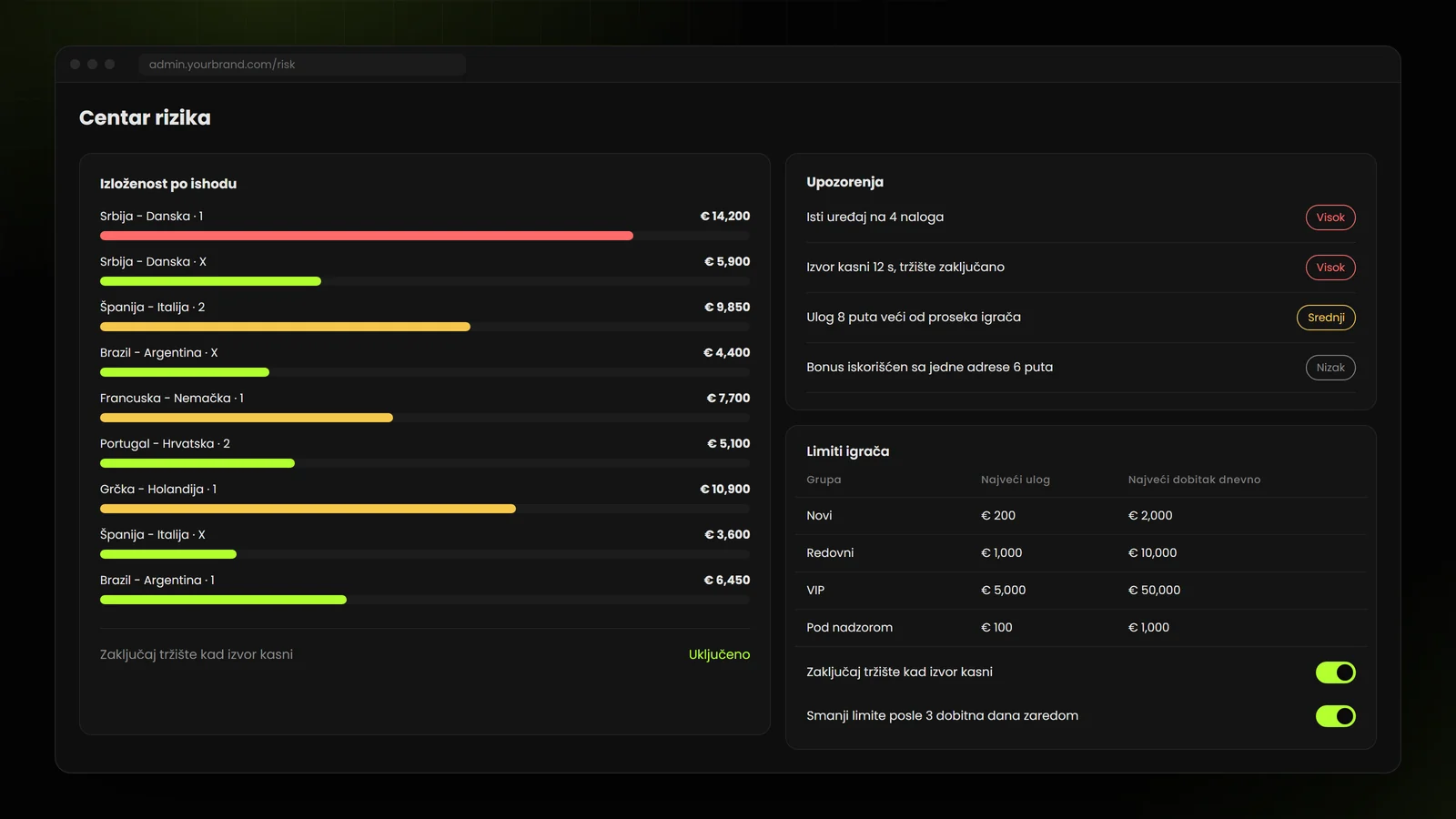
Task: Open alert 'Bonus iskorišćen sa jedne adrese 6 puta'
Action: pos(1080,368)
